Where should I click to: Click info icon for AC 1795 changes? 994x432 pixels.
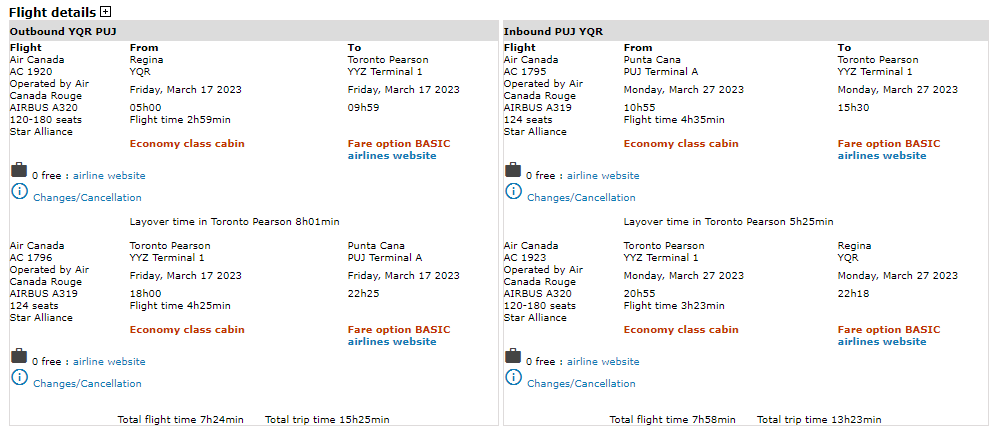513,191
